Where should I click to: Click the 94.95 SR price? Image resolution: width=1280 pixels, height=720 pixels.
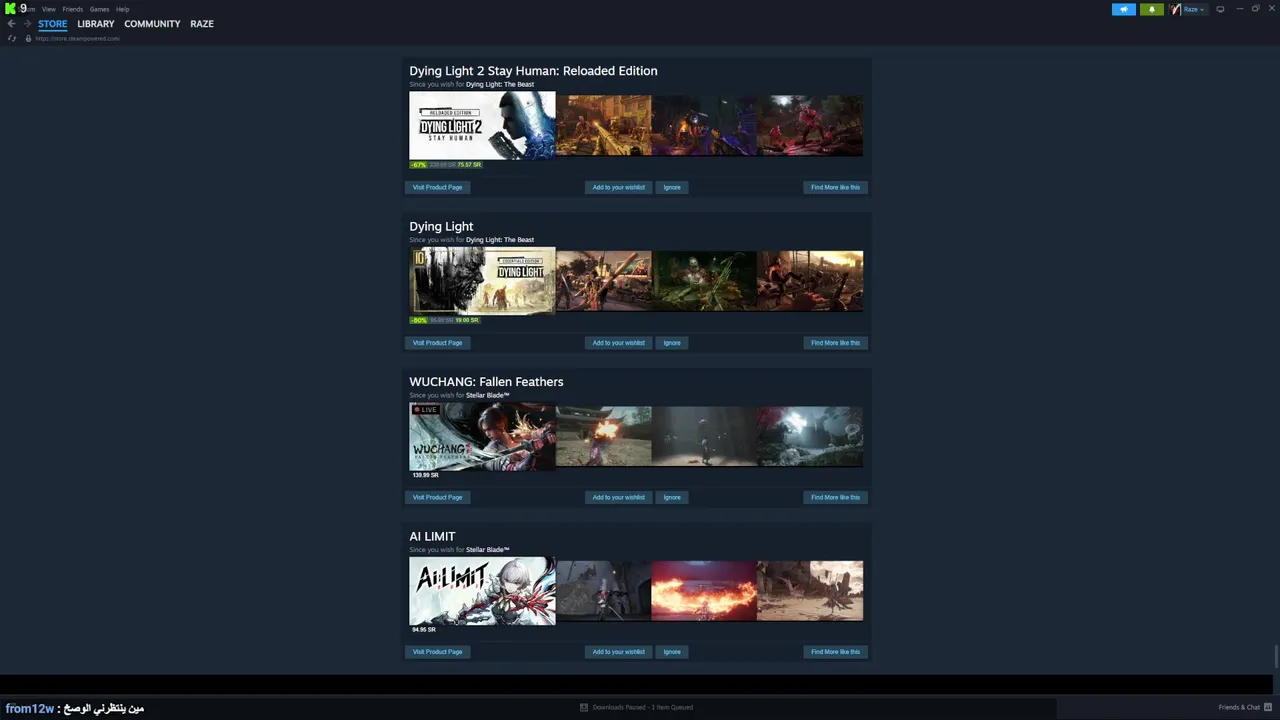pos(424,630)
